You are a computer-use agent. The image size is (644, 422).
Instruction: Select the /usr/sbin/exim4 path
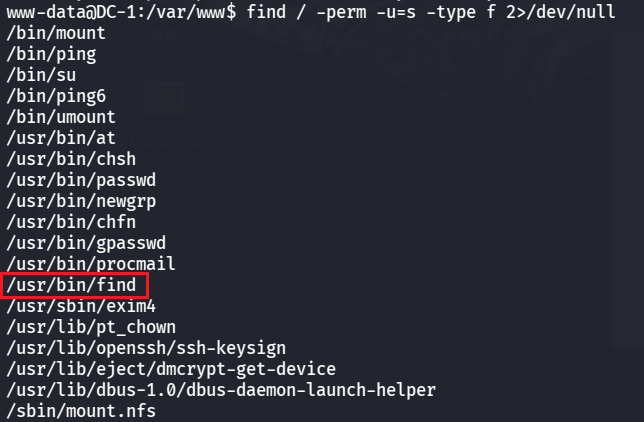point(81,306)
